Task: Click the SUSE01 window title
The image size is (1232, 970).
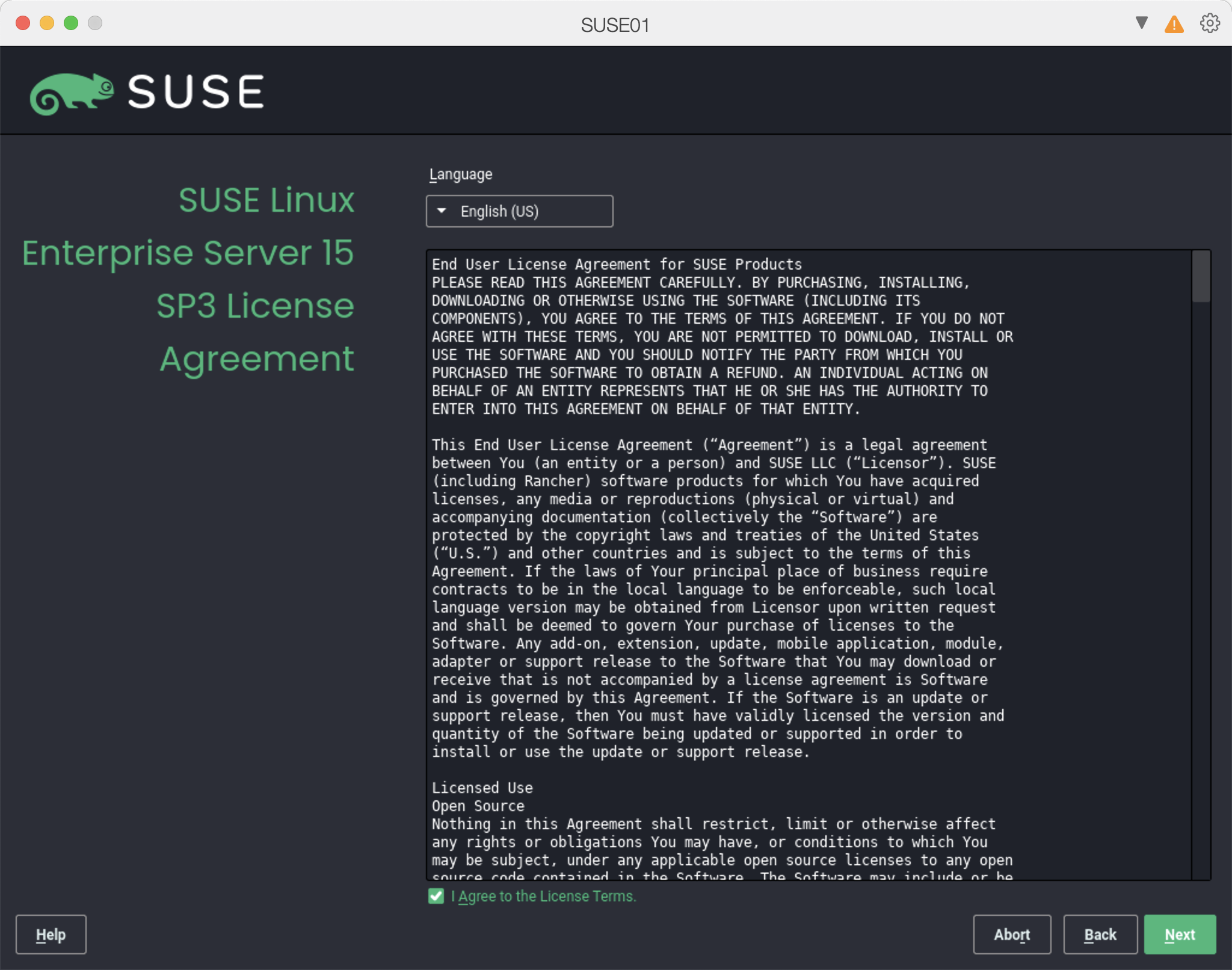Action: (x=615, y=25)
